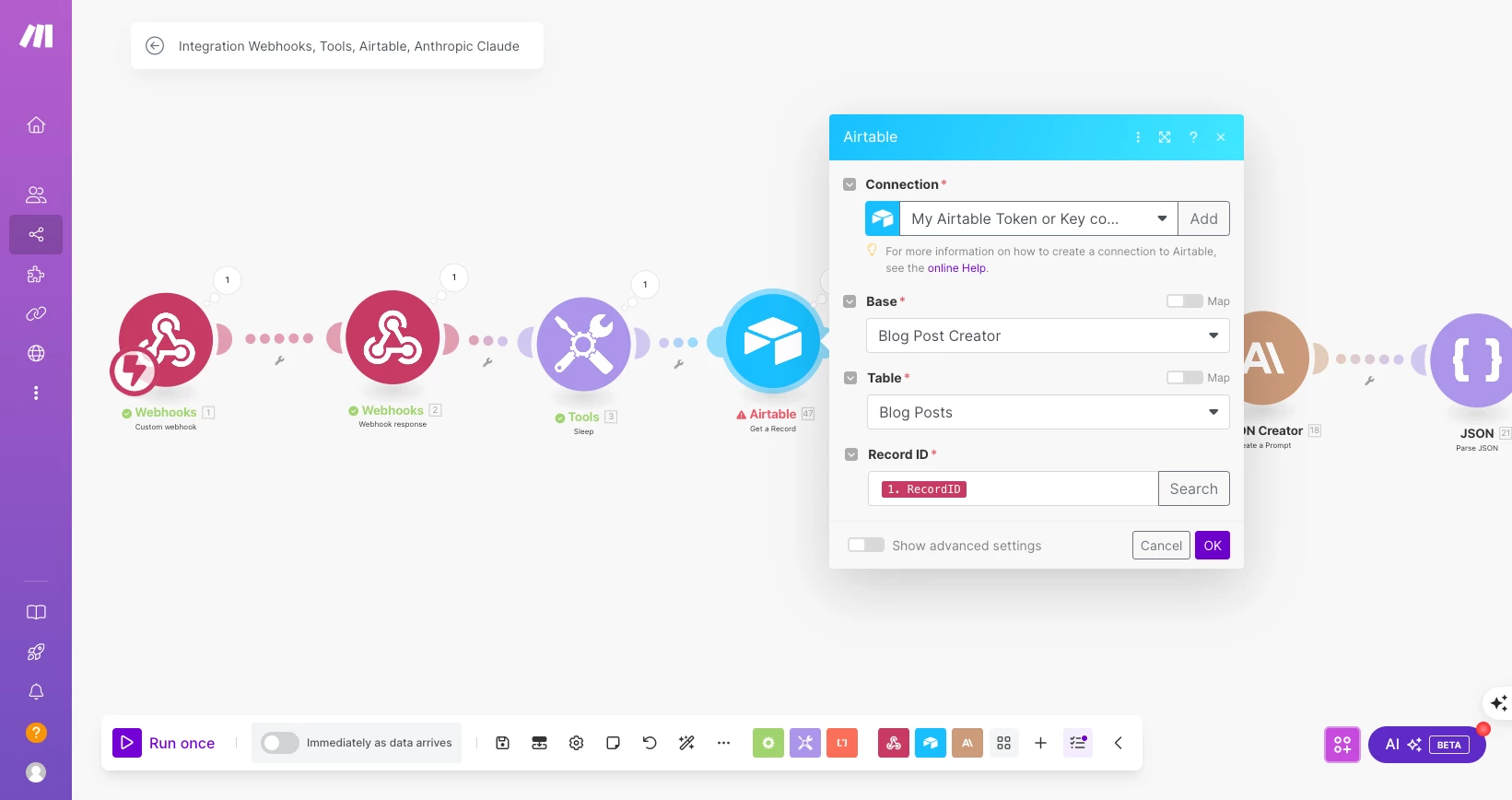The image size is (1512, 800).
Task: Open purple Tools favorites icon
Action: (x=805, y=743)
